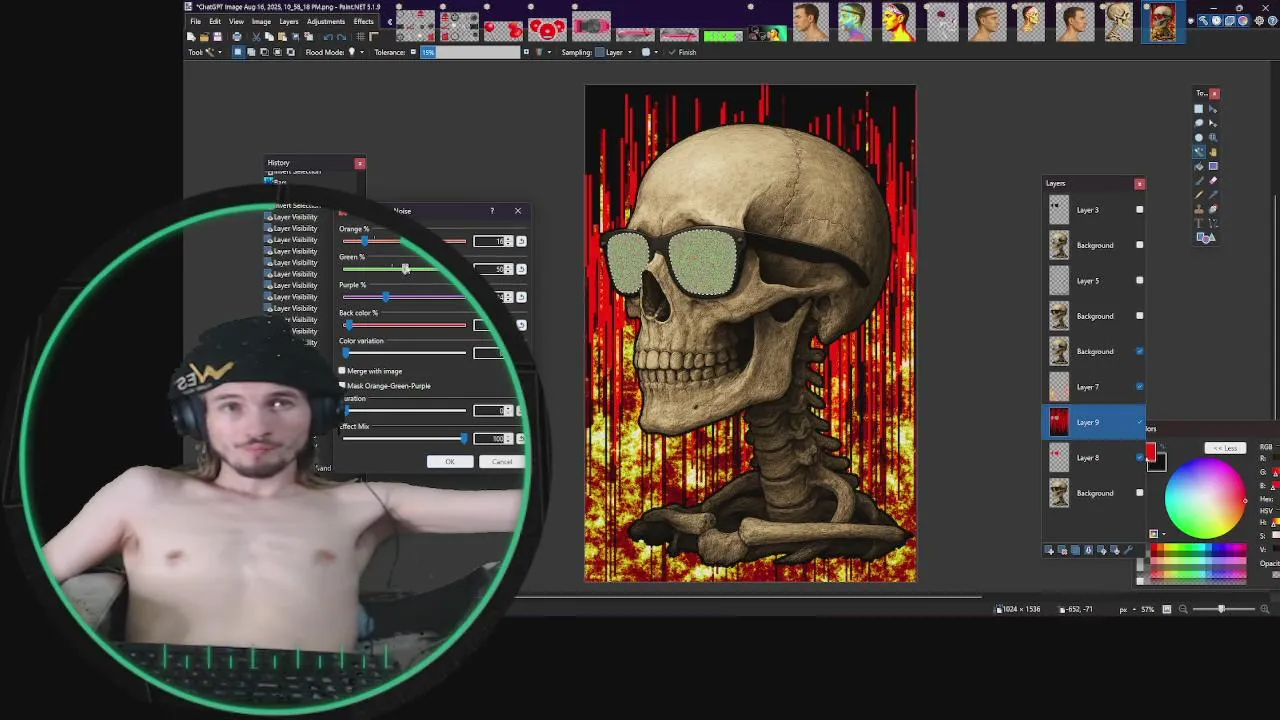Click Add New Layer icon in Layers panel

coord(1049,550)
